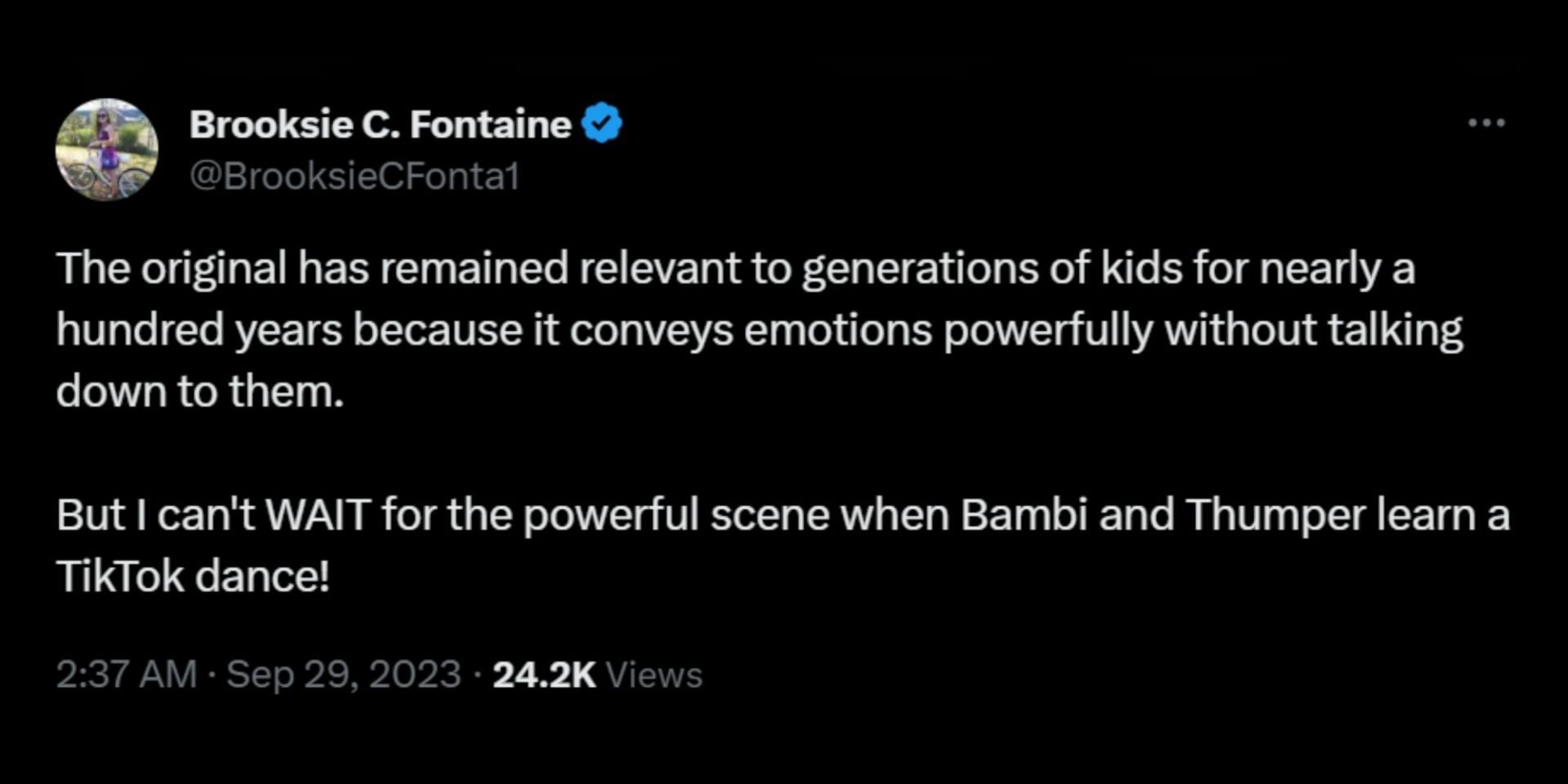This screenshot has height=784, width=1568.
Task: Click the Views label beside the count
Action: [x=654, y=675]
